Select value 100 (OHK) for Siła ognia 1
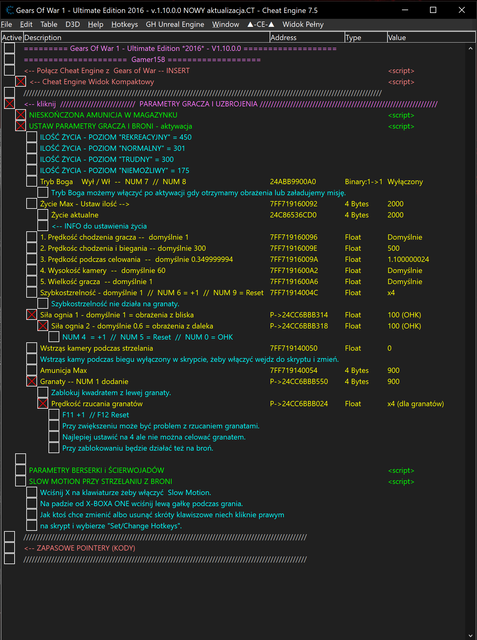 tap(404, 315)
